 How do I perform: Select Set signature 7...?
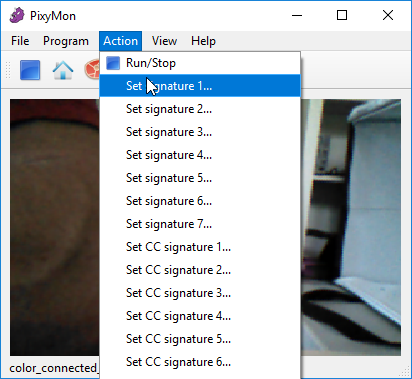(200, 224)
